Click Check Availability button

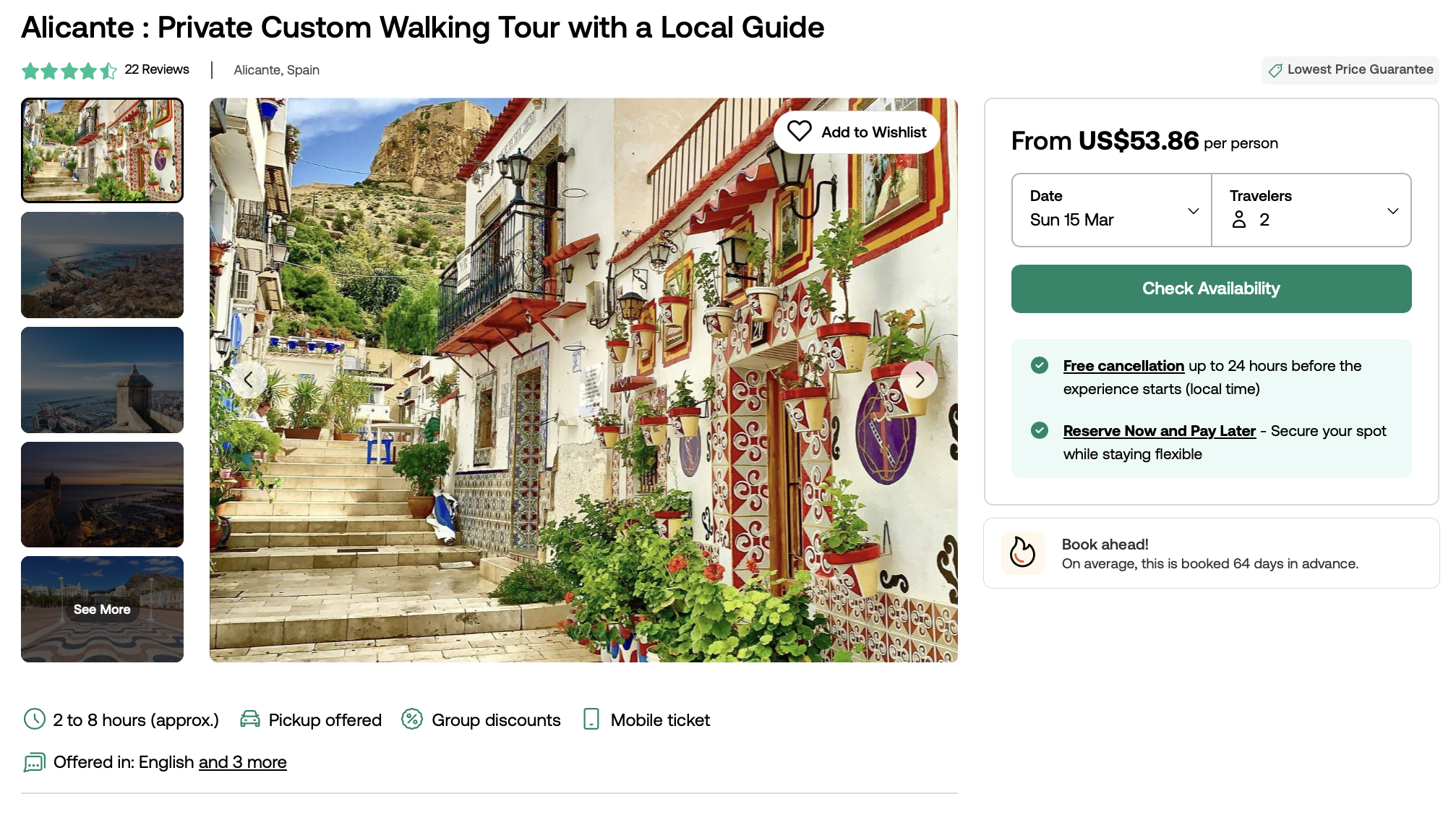tap(1212, 289)
